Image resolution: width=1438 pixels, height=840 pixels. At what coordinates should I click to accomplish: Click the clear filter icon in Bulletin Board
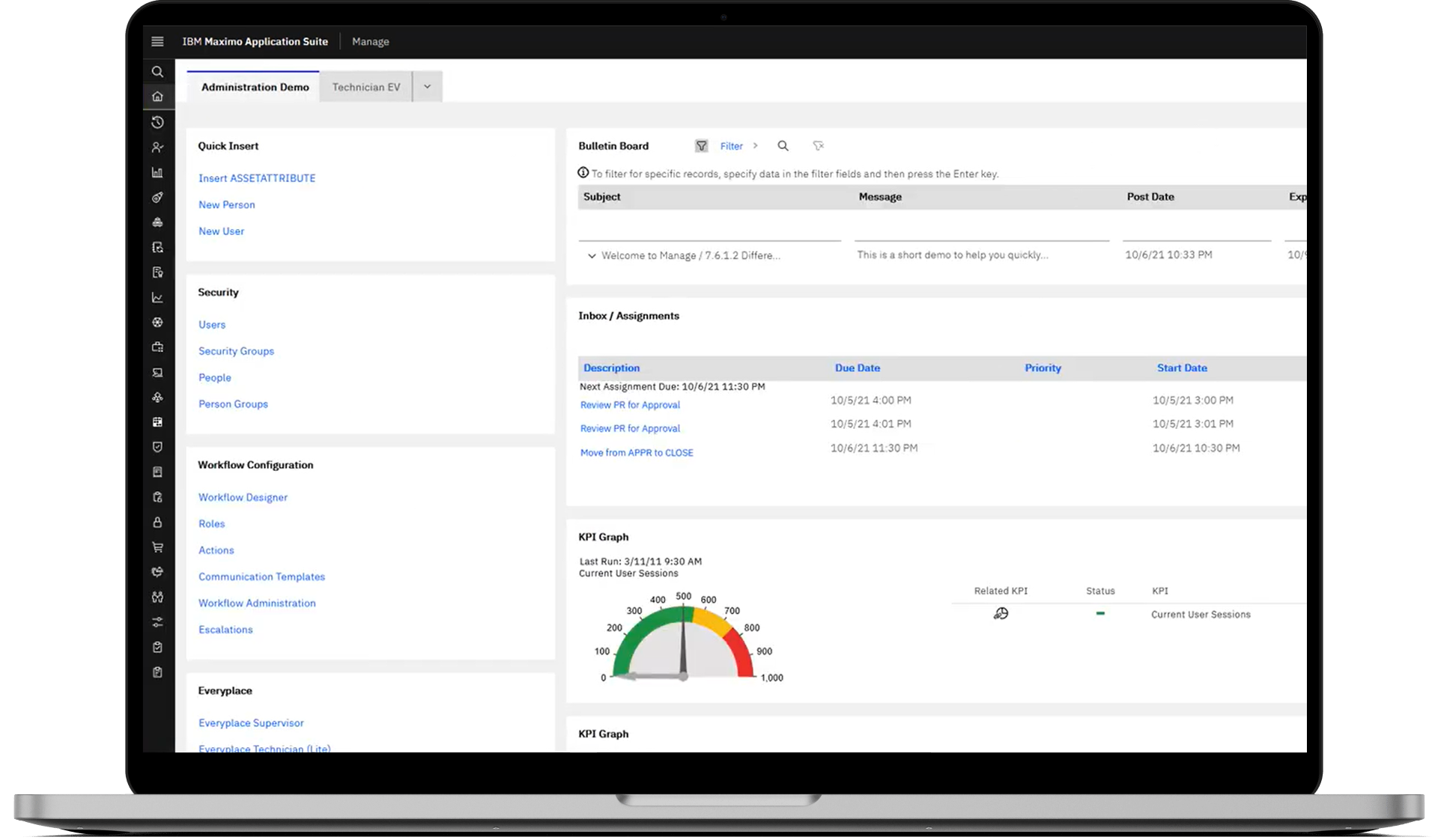[819, 145]
